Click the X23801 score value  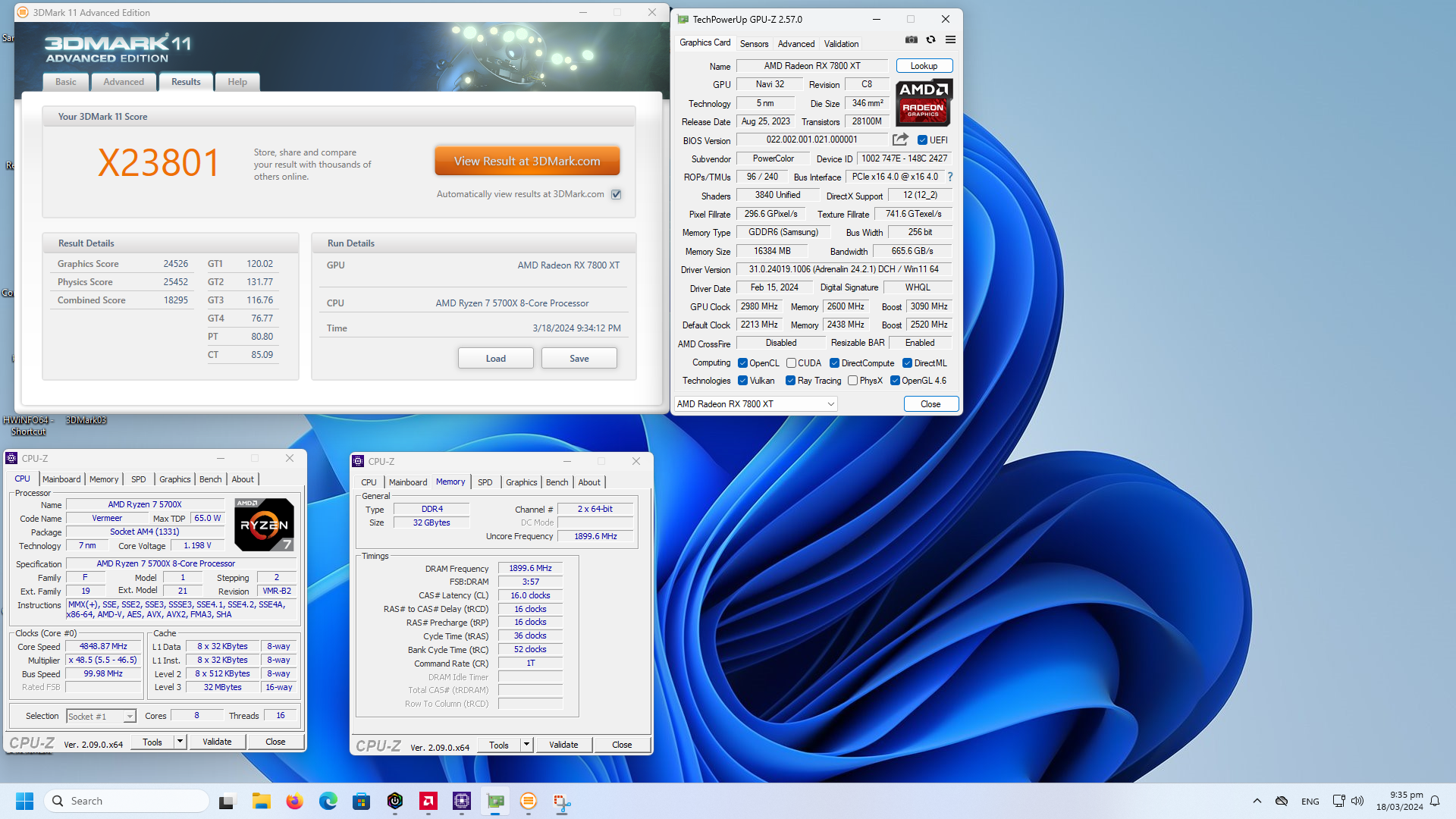click(159, 162)
